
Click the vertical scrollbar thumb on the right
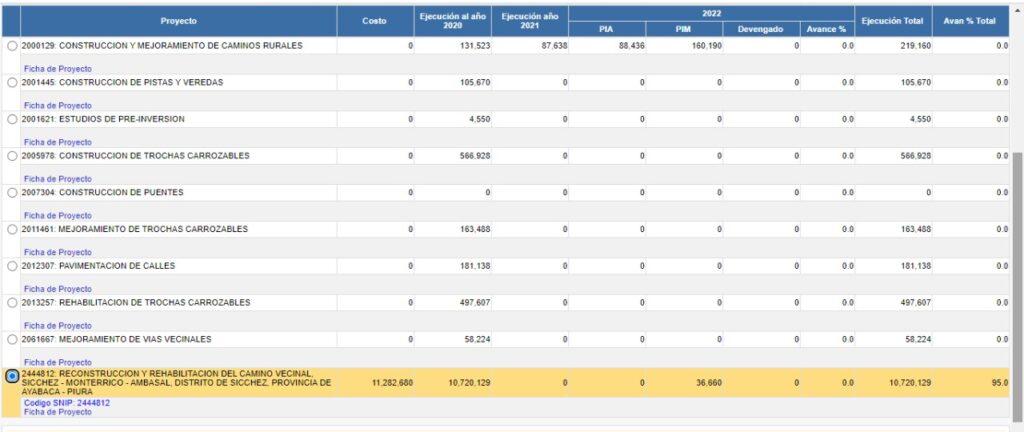pyautogui.click(x=1017, y=280)
